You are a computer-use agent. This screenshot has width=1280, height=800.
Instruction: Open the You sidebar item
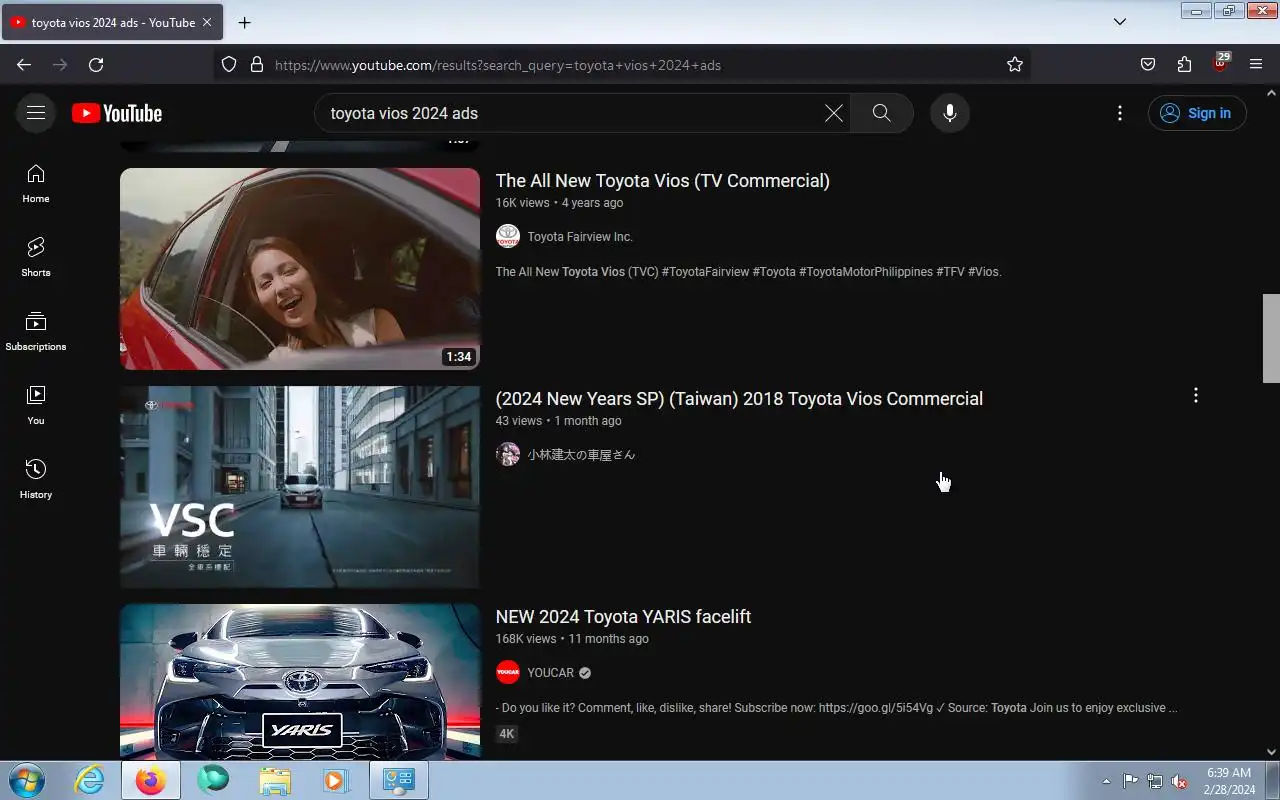click(36, 406)
